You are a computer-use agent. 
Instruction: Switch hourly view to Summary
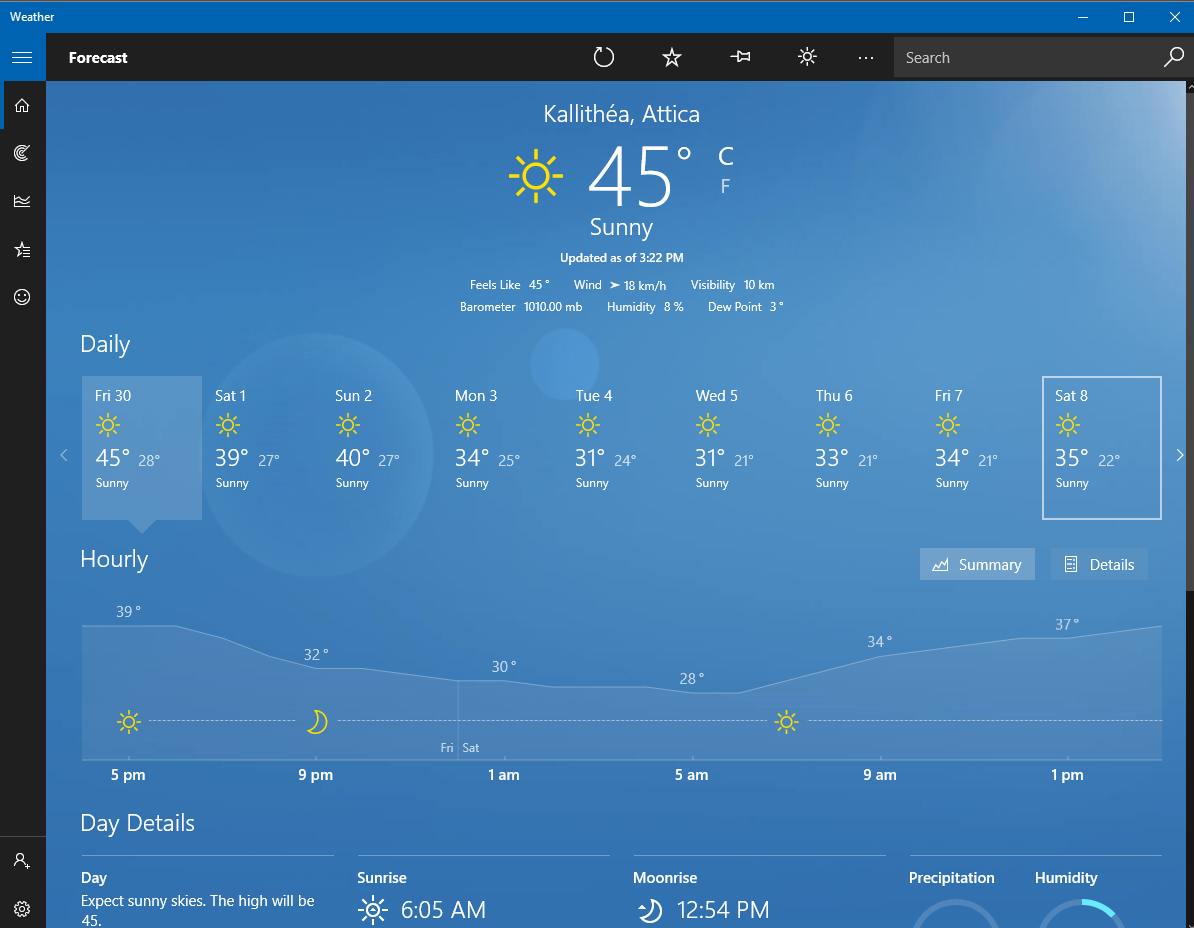coord(977,564)
